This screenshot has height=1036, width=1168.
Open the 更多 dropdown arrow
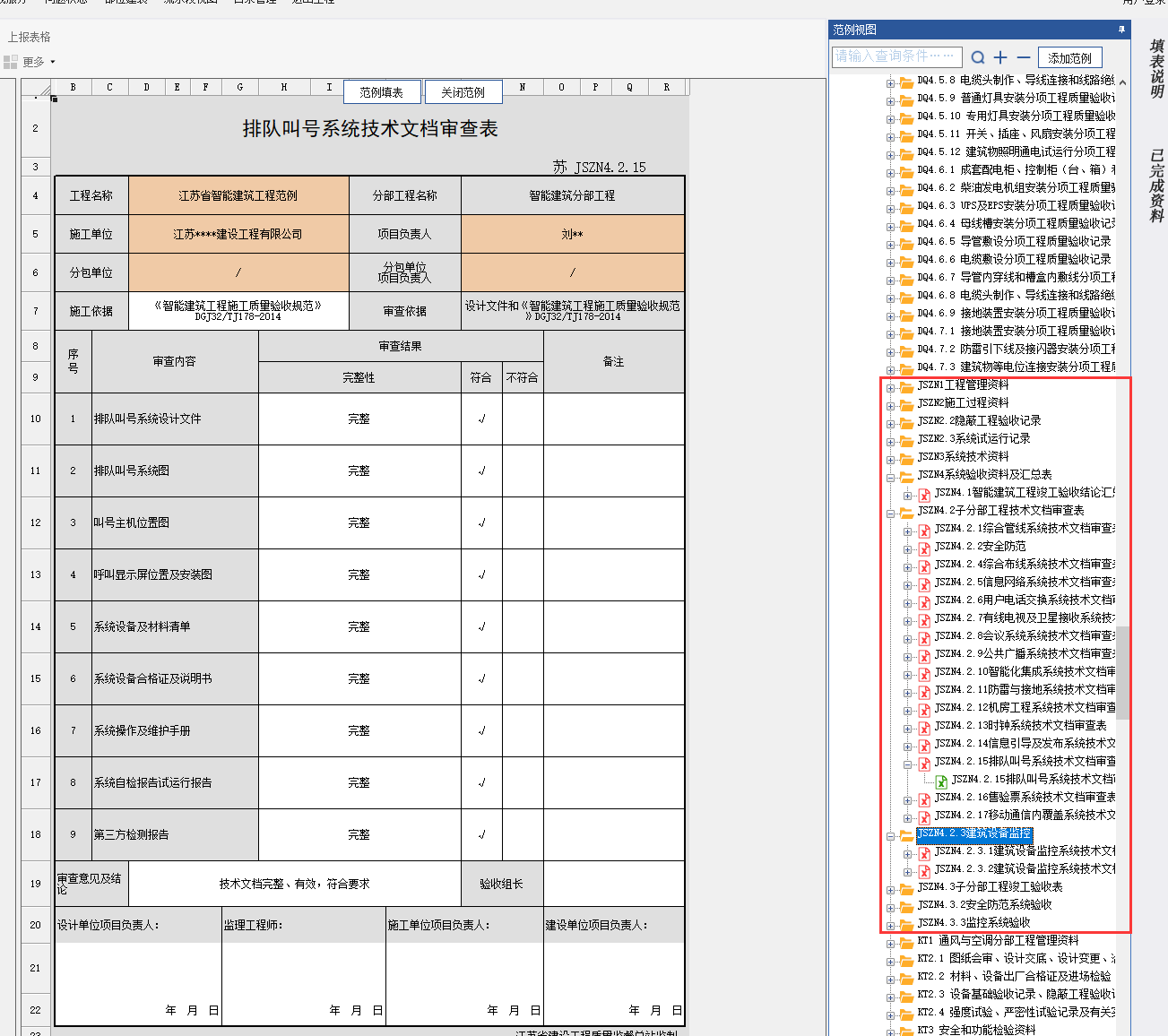pyautogui.click(x=53, y=62)
